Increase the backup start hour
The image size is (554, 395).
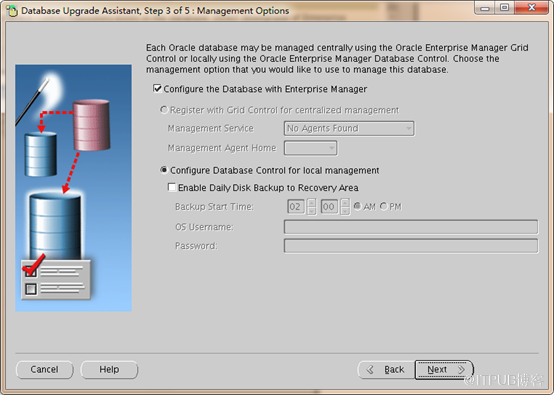pos(311,203)
